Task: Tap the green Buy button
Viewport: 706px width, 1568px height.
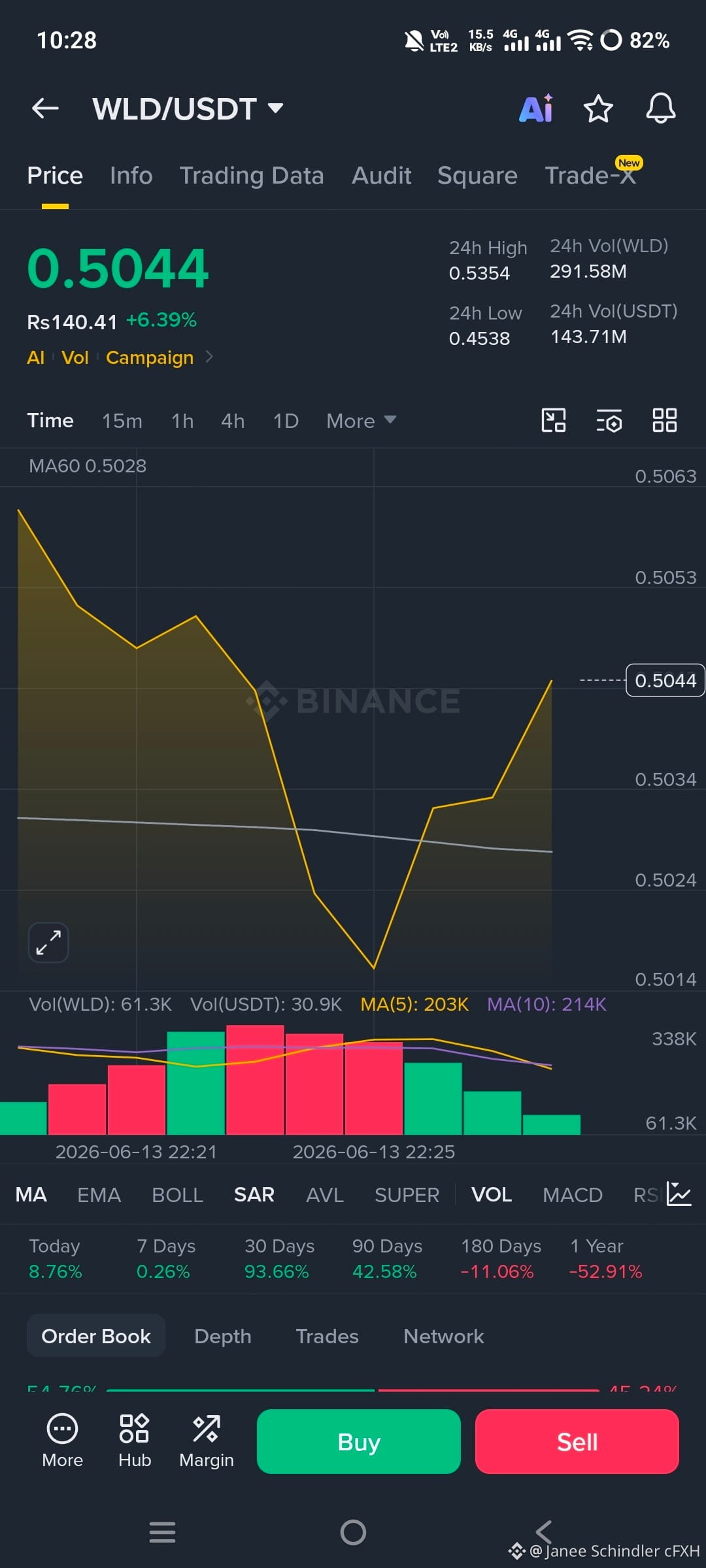Action: click(x=359, y=1441)
